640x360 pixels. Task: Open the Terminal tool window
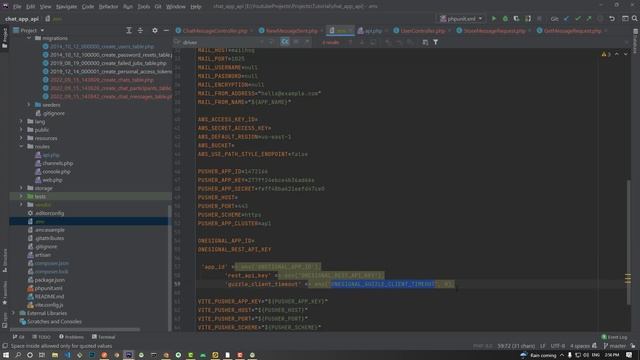click(x=103, y=337)
